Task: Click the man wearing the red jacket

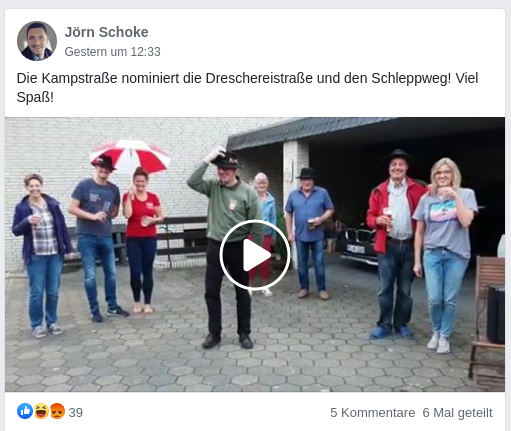Action: click(x=396, y=243)
